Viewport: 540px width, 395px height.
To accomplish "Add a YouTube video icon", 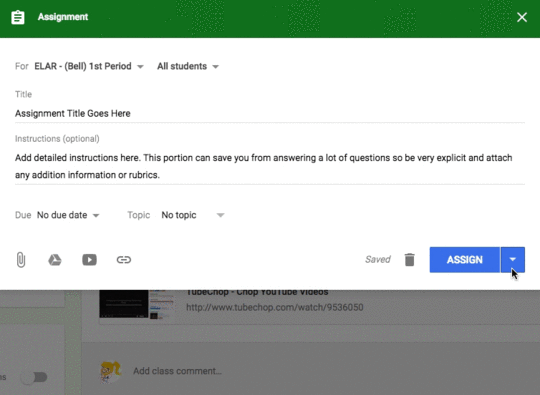I will 89,260.
